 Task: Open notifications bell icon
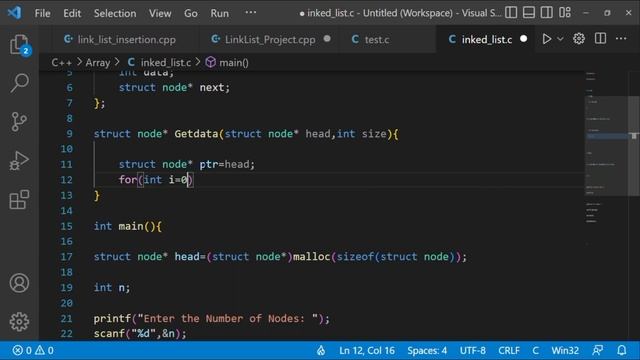point(622,351)
